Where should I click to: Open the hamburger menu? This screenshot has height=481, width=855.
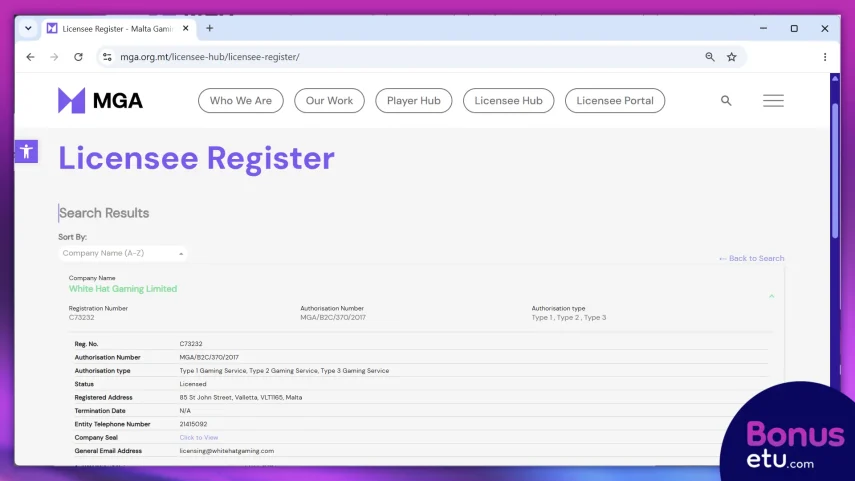pyautogui.click(x=773, y=100)
